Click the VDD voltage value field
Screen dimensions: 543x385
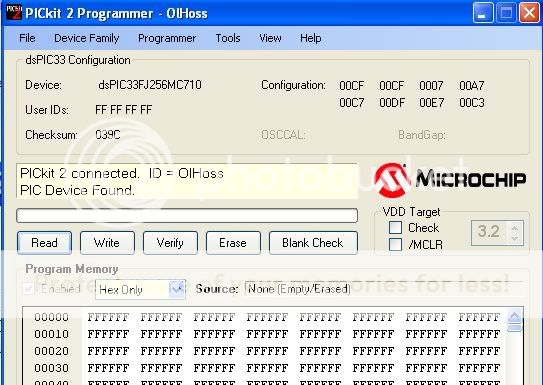pos(490,232)
